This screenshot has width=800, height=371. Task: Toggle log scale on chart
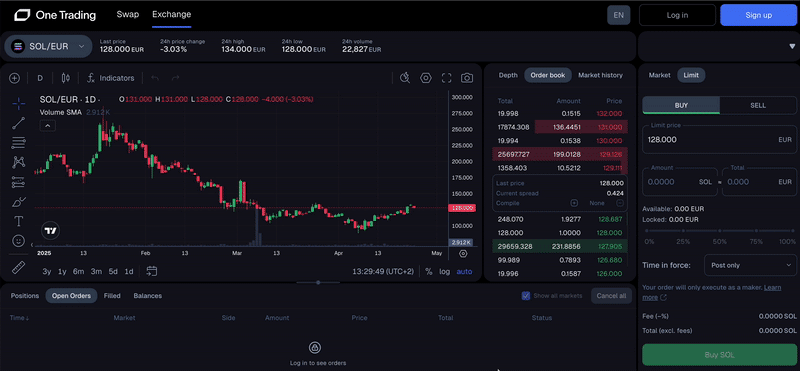pyautogui.click(x=444, y=271)
